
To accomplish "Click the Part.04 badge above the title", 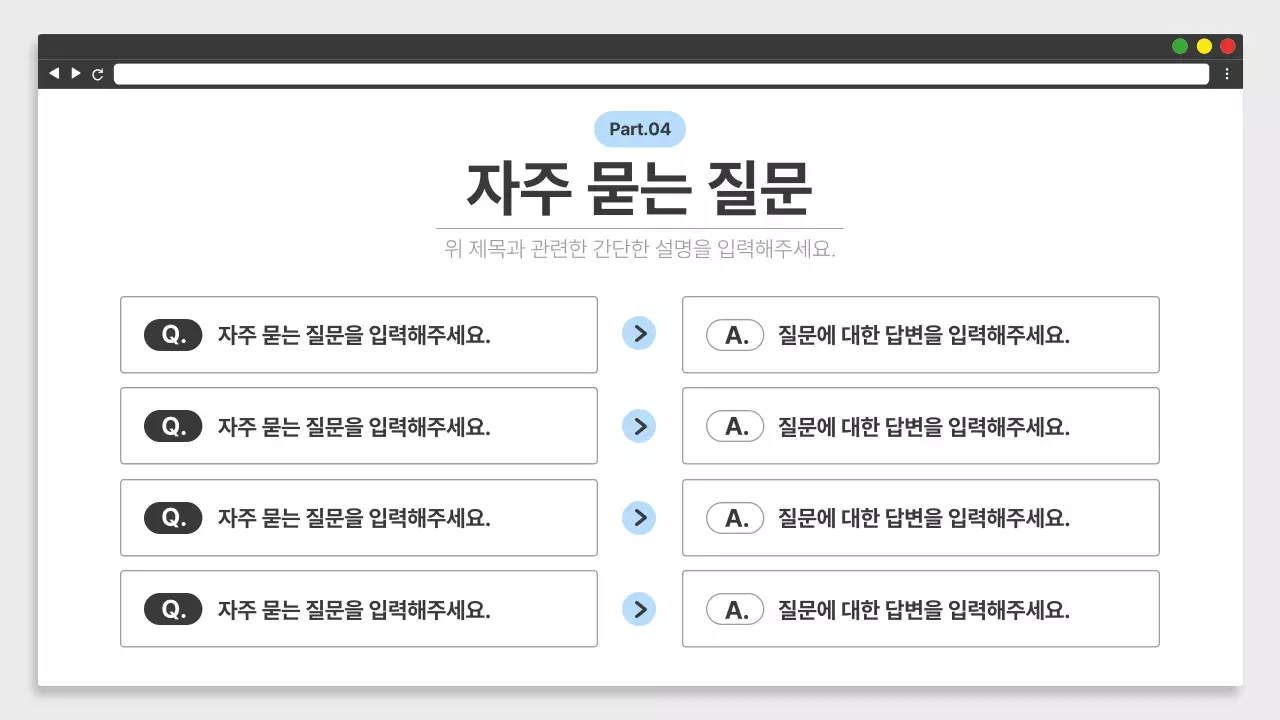I will pyautogui.click(x=639, y=128).
